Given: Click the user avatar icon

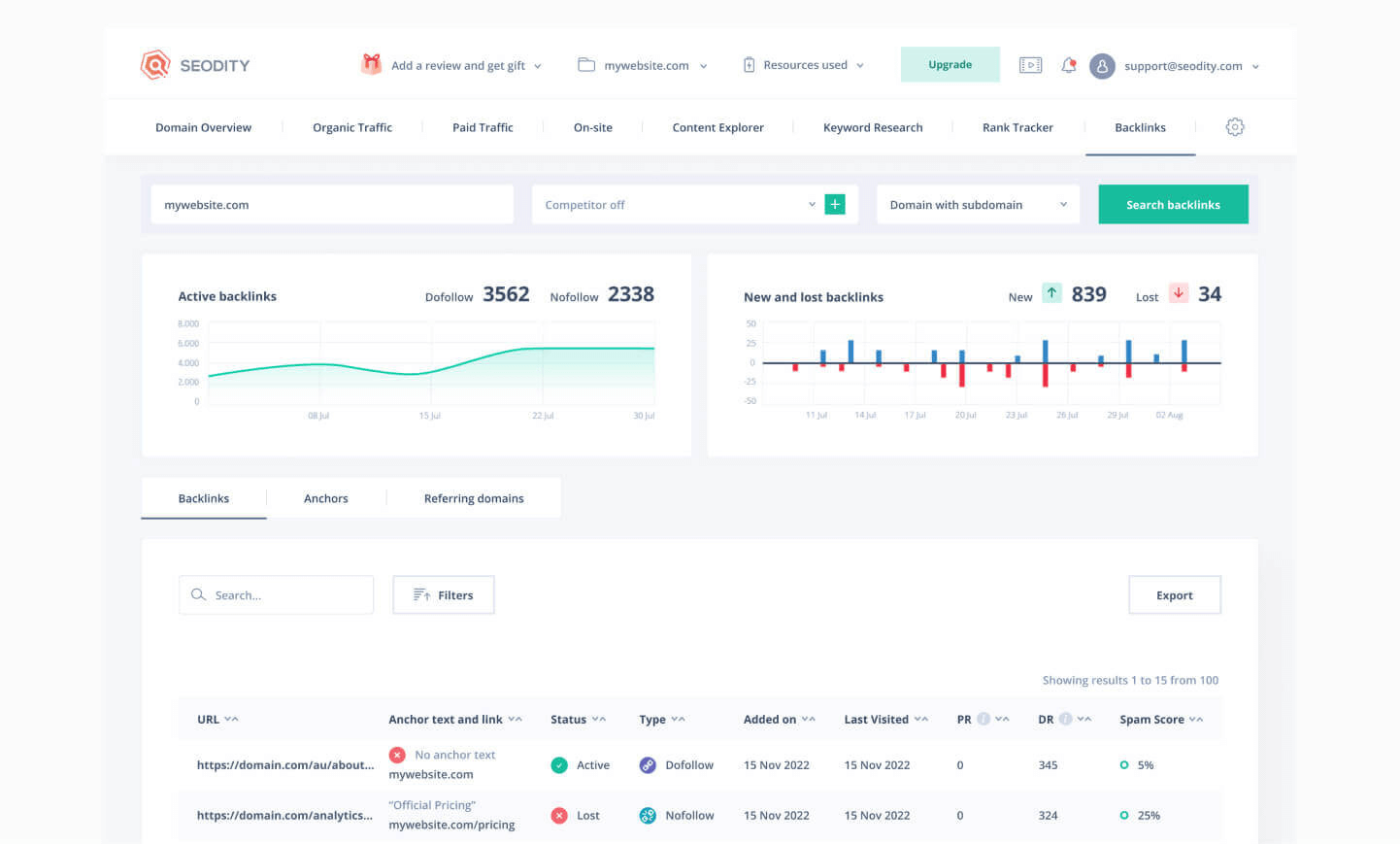Looking at the screenshot, I should (x=1102, y=66).
